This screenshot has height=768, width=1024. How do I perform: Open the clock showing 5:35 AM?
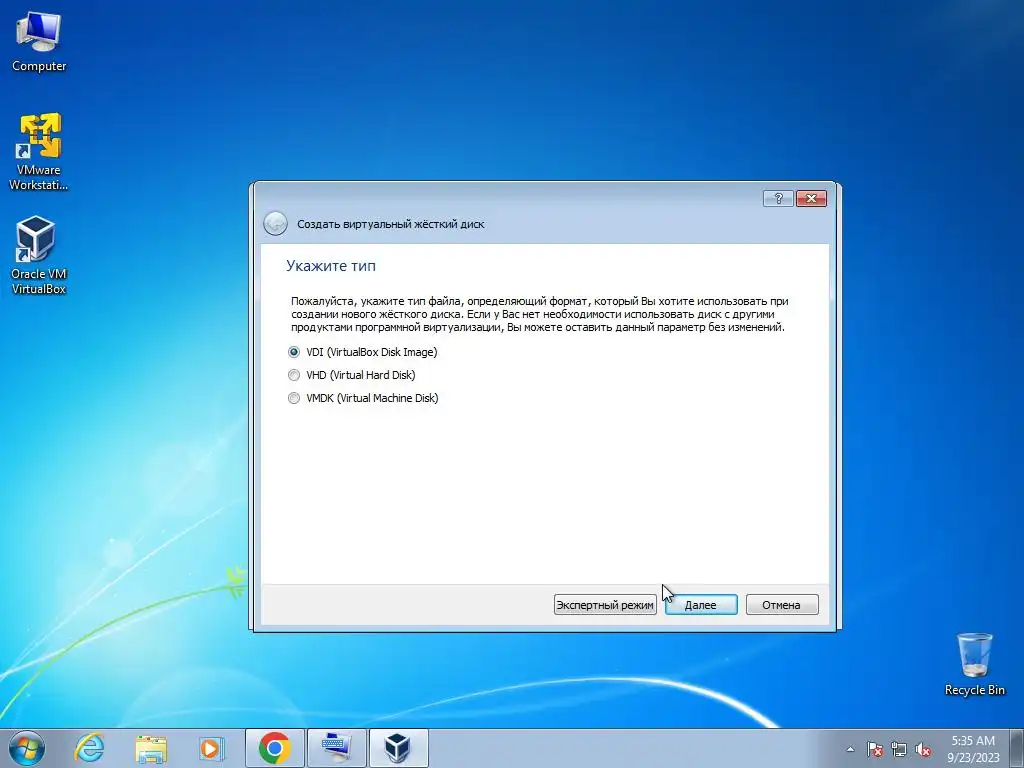tap(973, 749)
